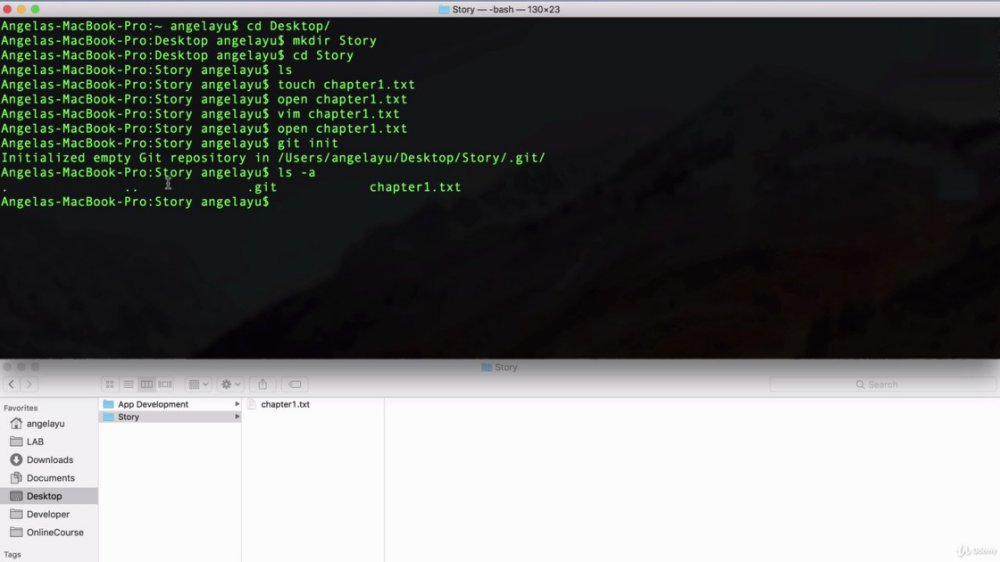Click the Finder Search field

click(x=882, y=384)
